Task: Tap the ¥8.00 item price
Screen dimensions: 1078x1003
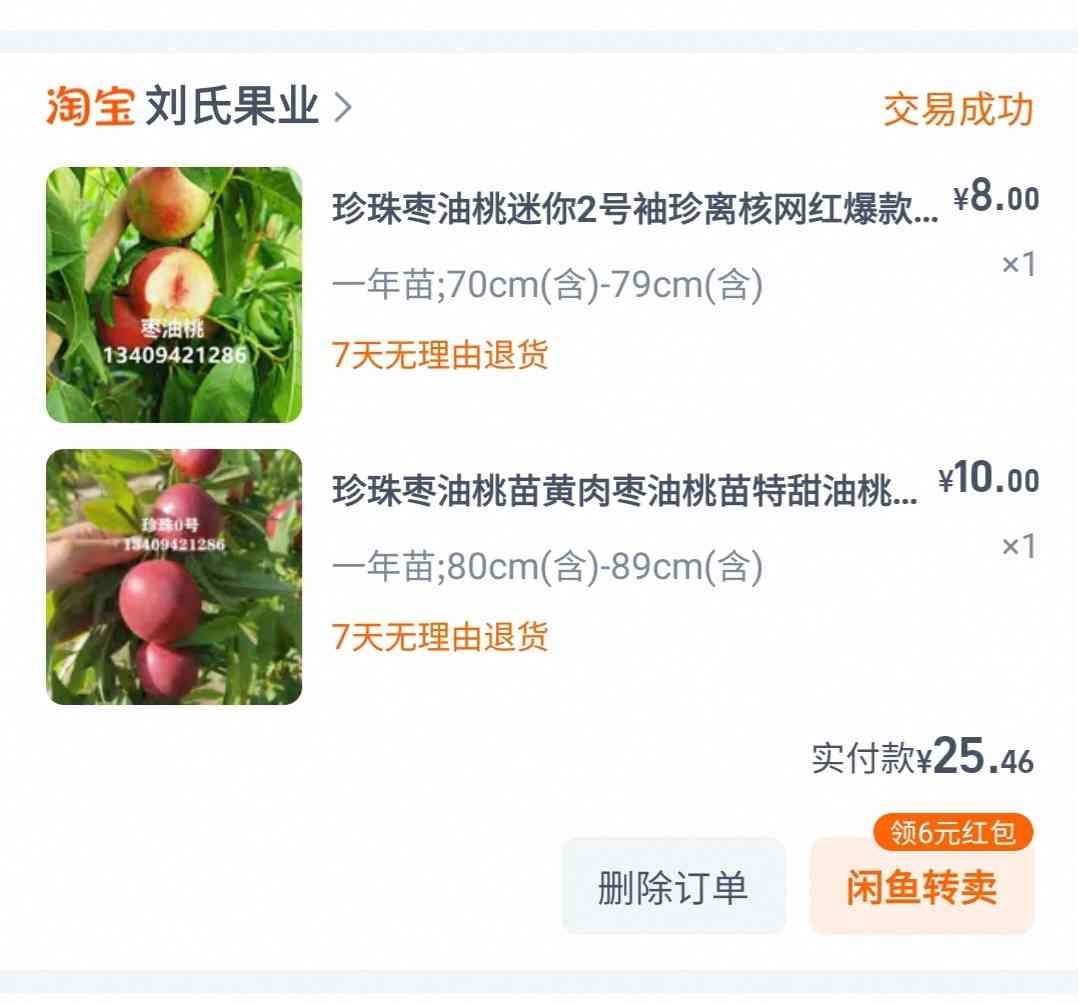Action: [x=996, y=197]
